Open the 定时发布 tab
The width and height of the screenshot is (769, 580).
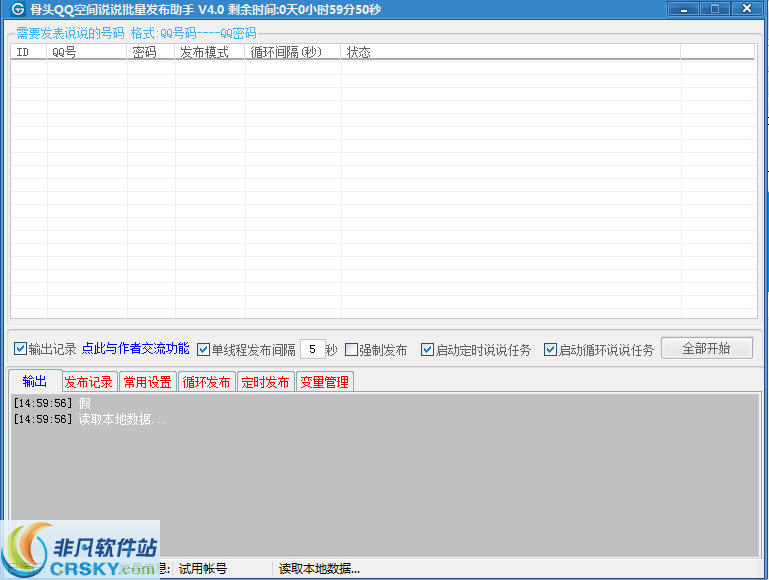tap(265, 382)
